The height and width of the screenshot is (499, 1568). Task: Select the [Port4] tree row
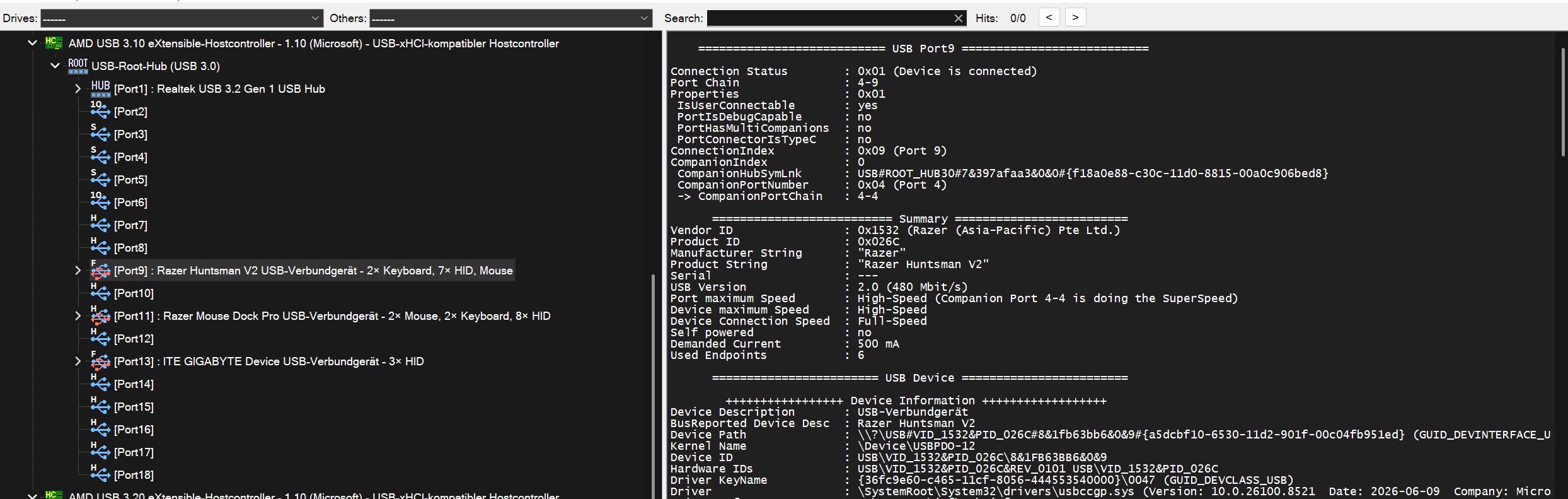130,156
